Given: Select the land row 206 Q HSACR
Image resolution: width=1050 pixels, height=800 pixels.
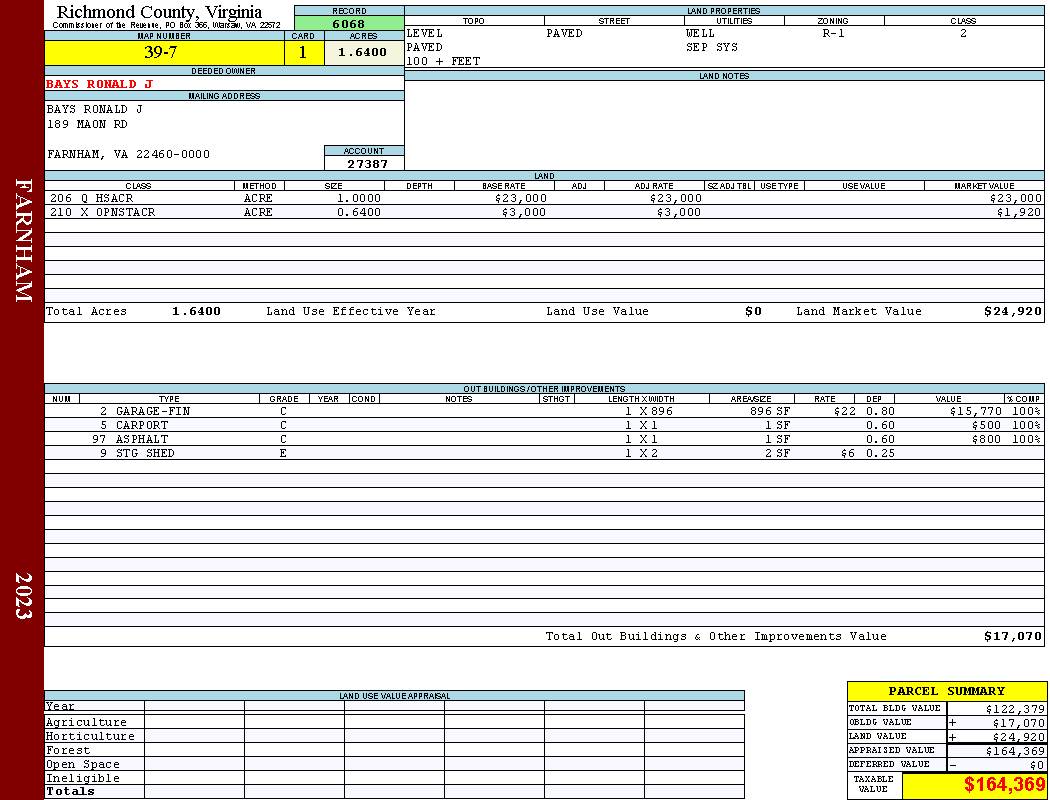Looking at the screenshot, I should point(544,198).
